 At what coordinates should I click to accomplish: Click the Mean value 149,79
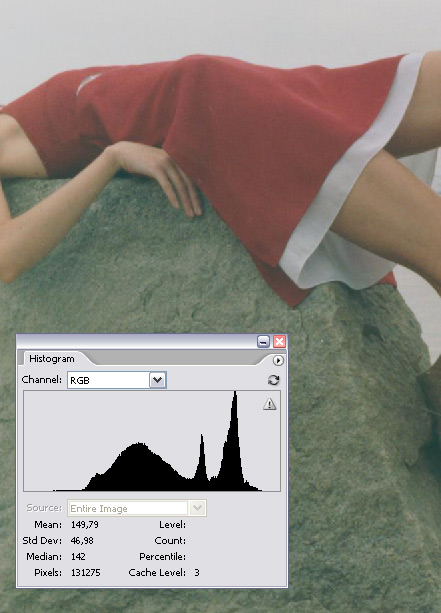(85, 525)
